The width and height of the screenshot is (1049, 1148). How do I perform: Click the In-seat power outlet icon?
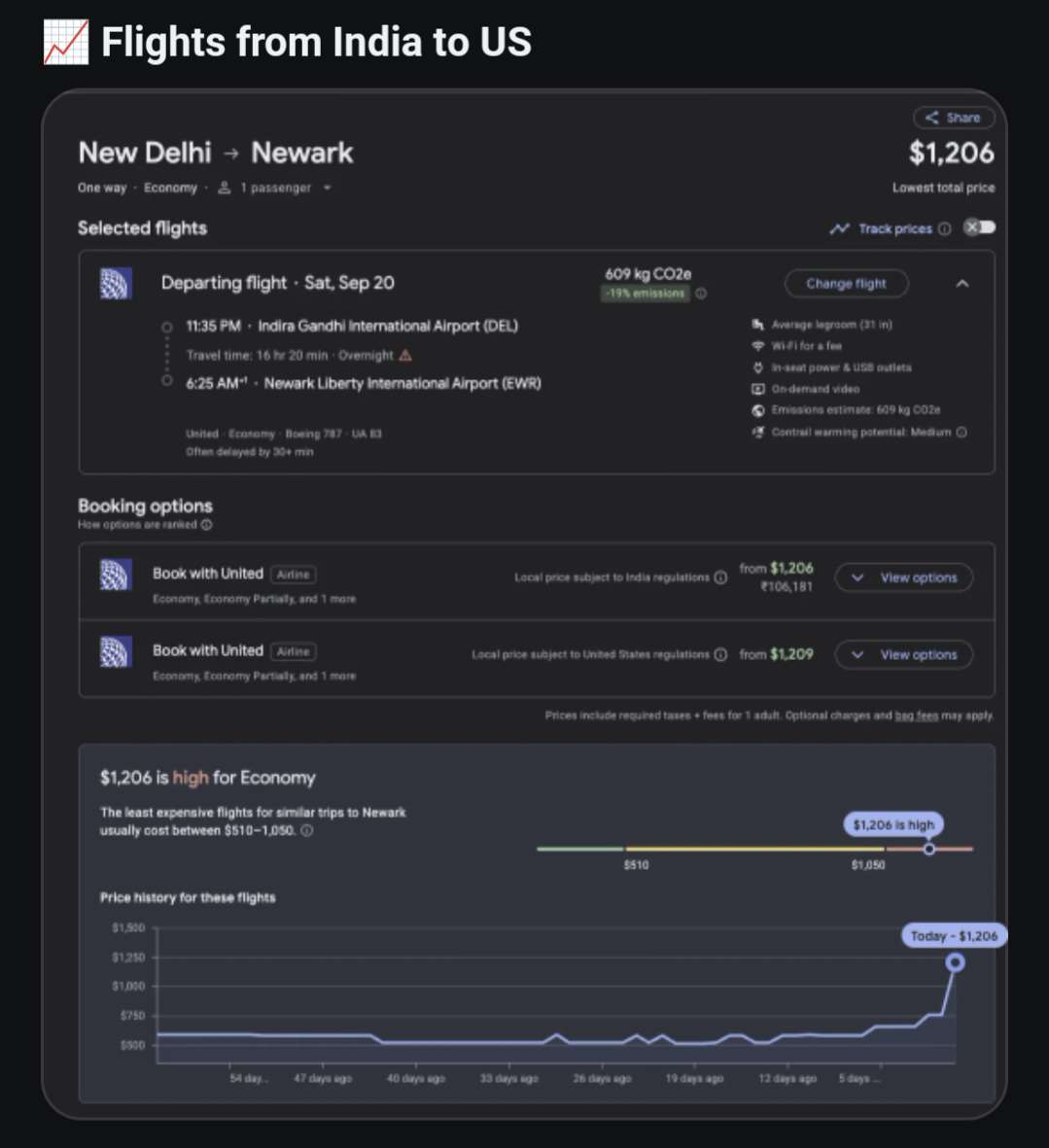(757, 367)
